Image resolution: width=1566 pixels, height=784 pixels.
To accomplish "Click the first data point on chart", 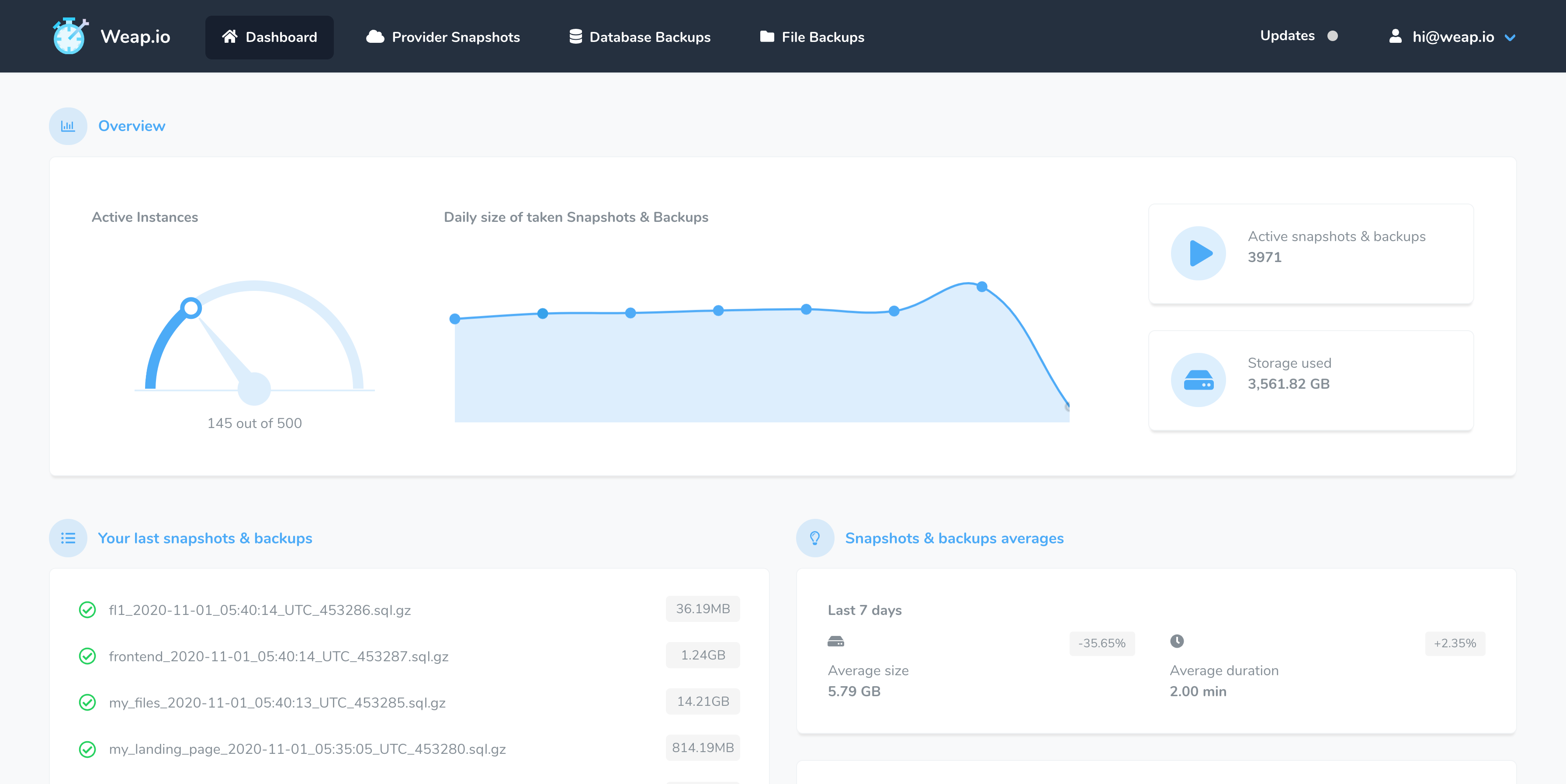I will click(x=455, y=318).
